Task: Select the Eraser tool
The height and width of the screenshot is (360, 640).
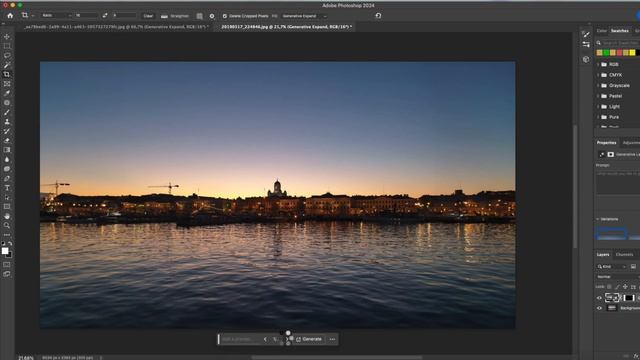Action: click(7, 140)
